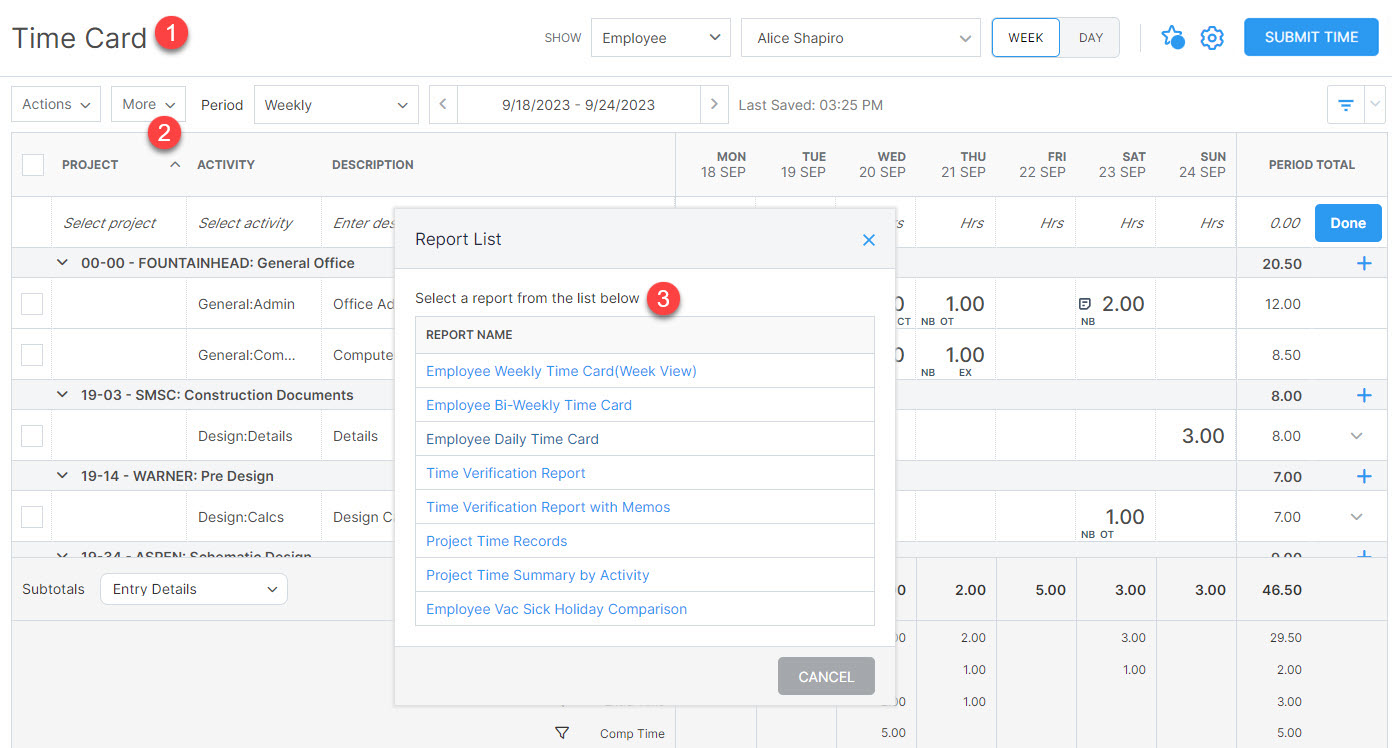This screenshot has width=1392, height=748.
Task: Open the More menu
Action: 147,104
